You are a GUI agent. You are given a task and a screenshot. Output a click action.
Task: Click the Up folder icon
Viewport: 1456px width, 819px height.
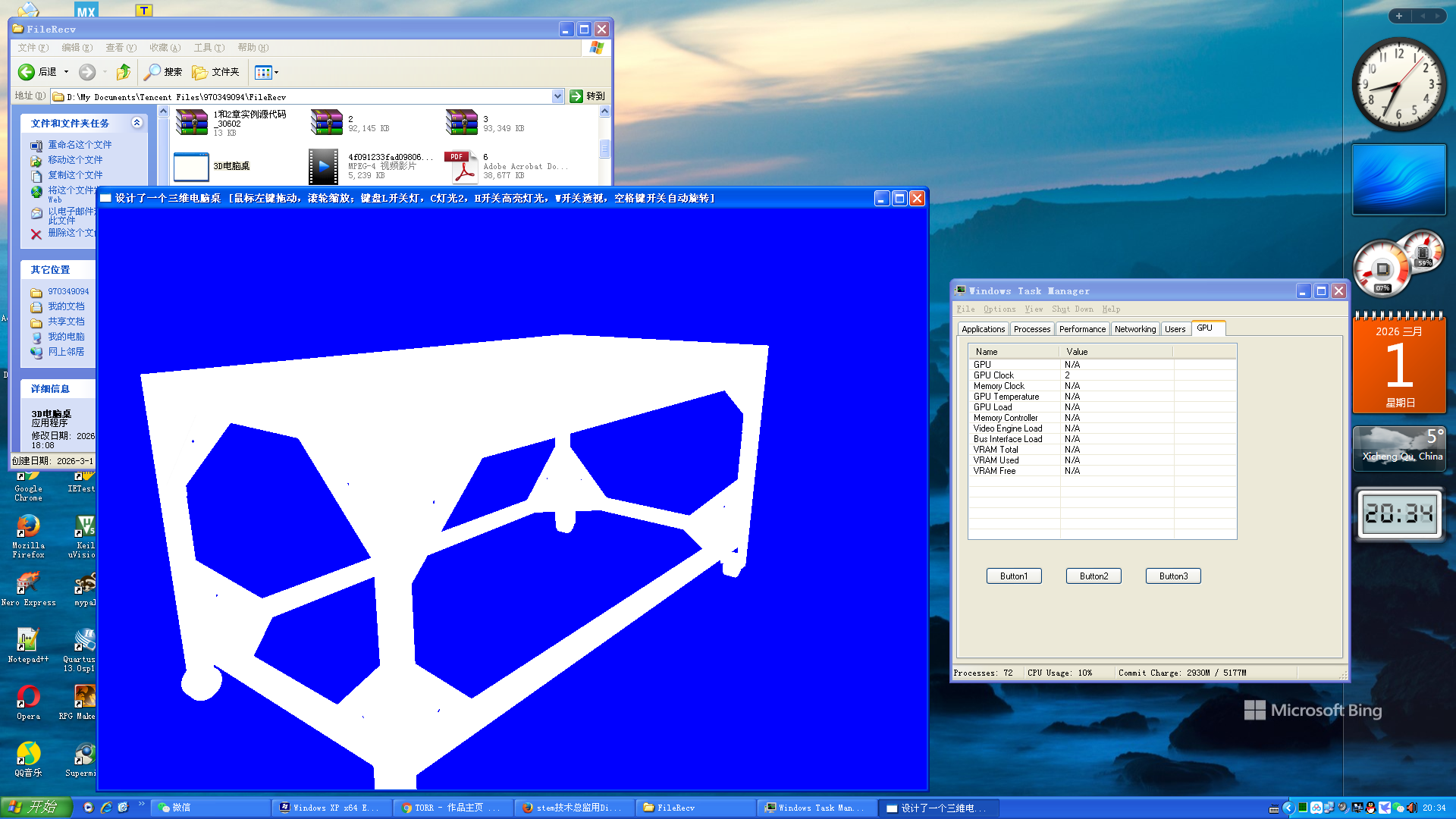click(123, 72)
